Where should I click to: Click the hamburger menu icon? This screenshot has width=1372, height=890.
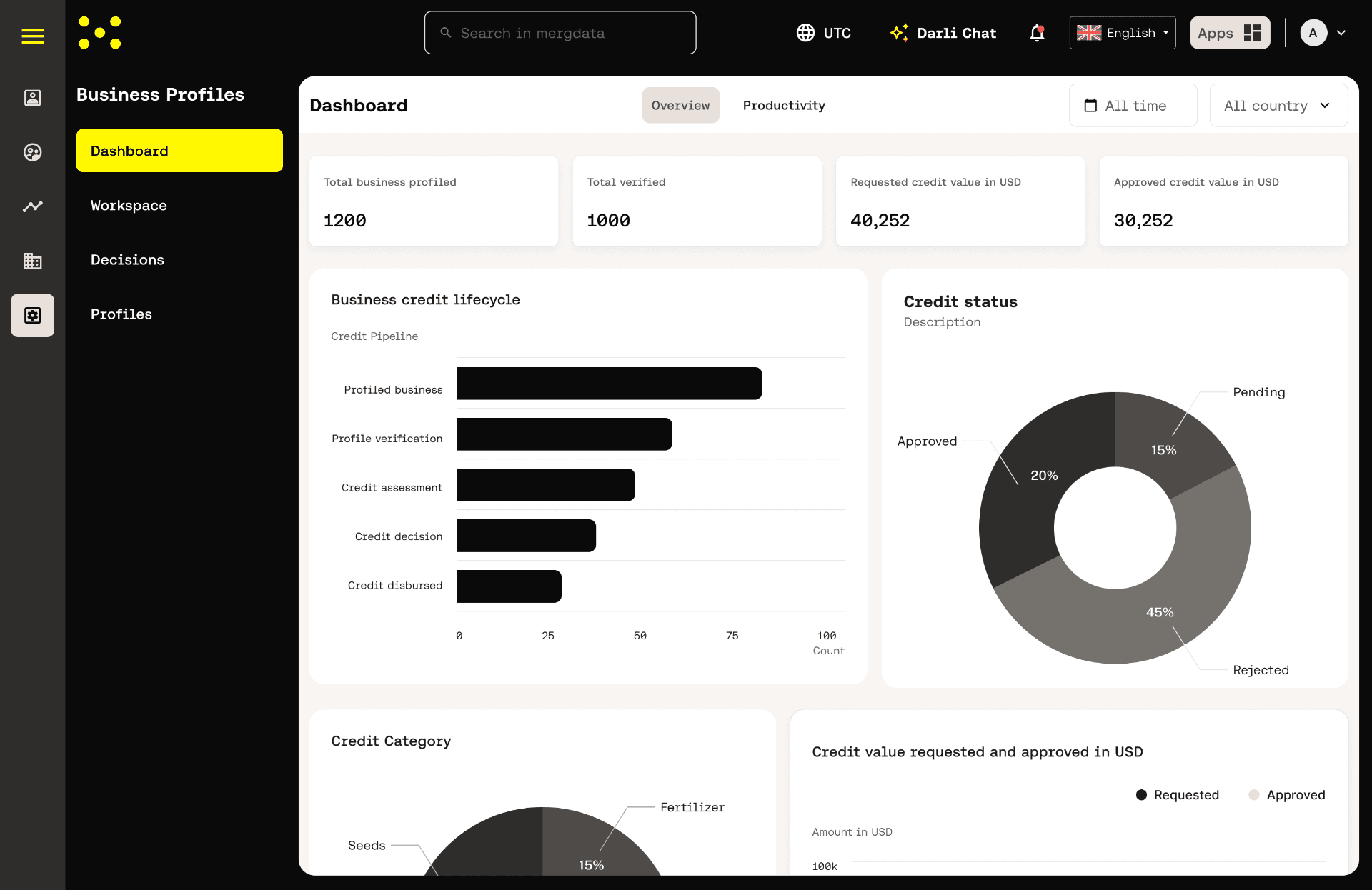click(32, 36)
